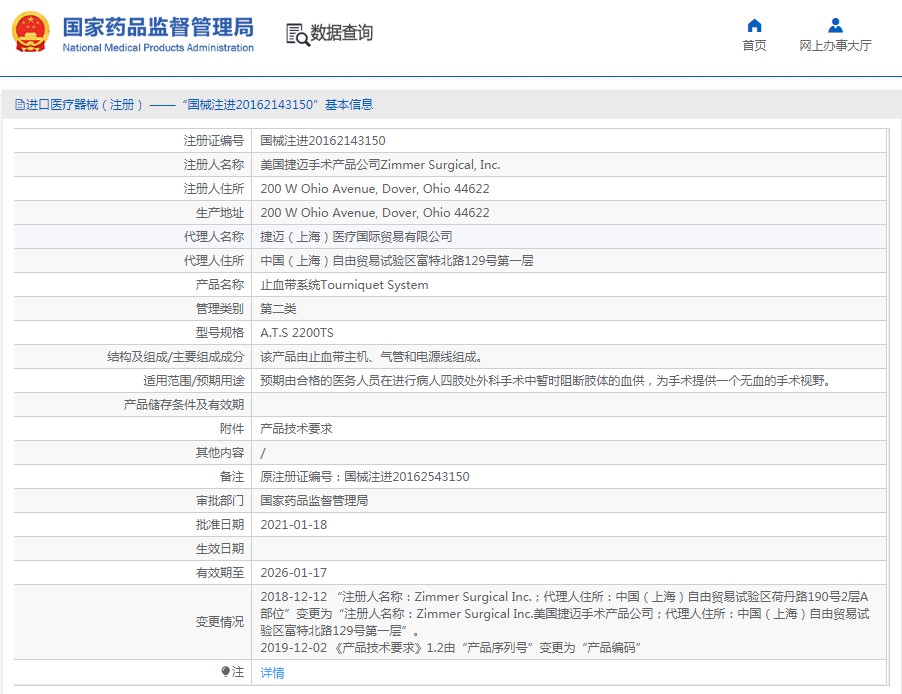Click the 注册证编号 row label
The height and width of the screenshot is (694, 902).
(214, 141)
